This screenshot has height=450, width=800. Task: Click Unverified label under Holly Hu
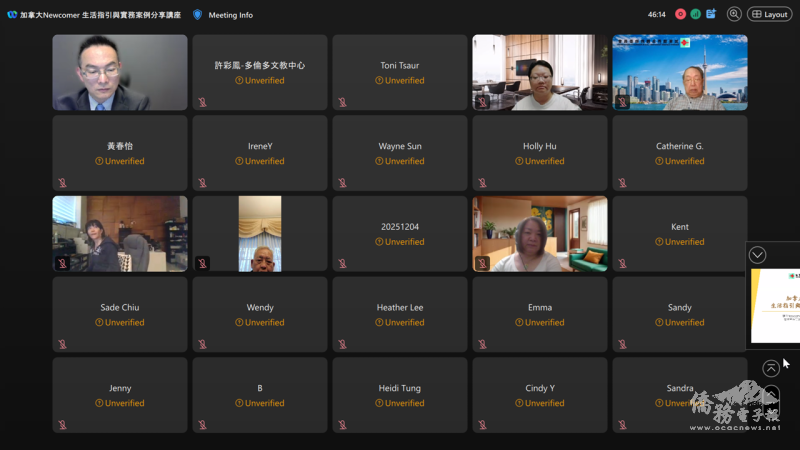point(540,161)
